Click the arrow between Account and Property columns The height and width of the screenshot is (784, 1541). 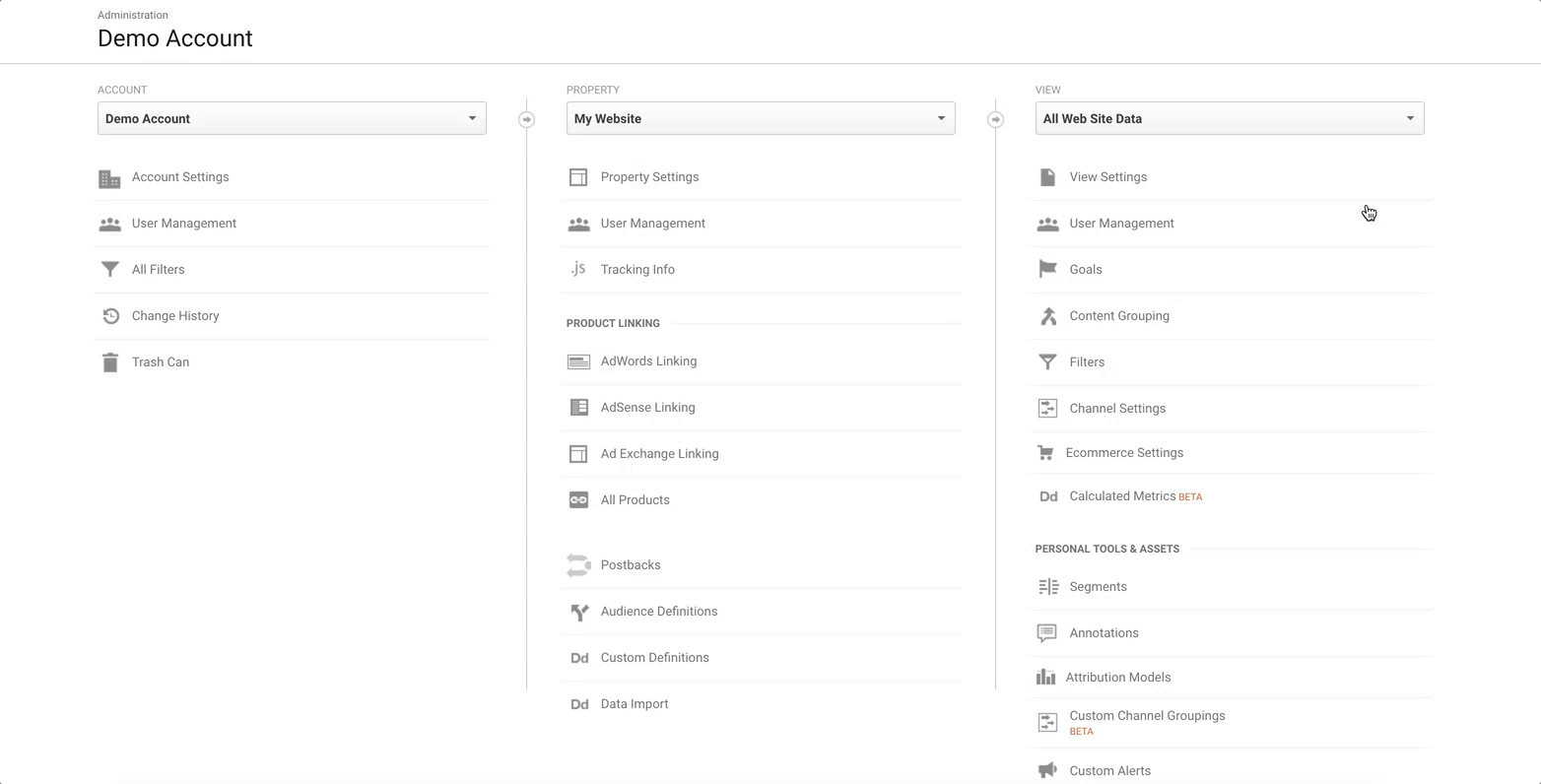click(x=527, y=120)
